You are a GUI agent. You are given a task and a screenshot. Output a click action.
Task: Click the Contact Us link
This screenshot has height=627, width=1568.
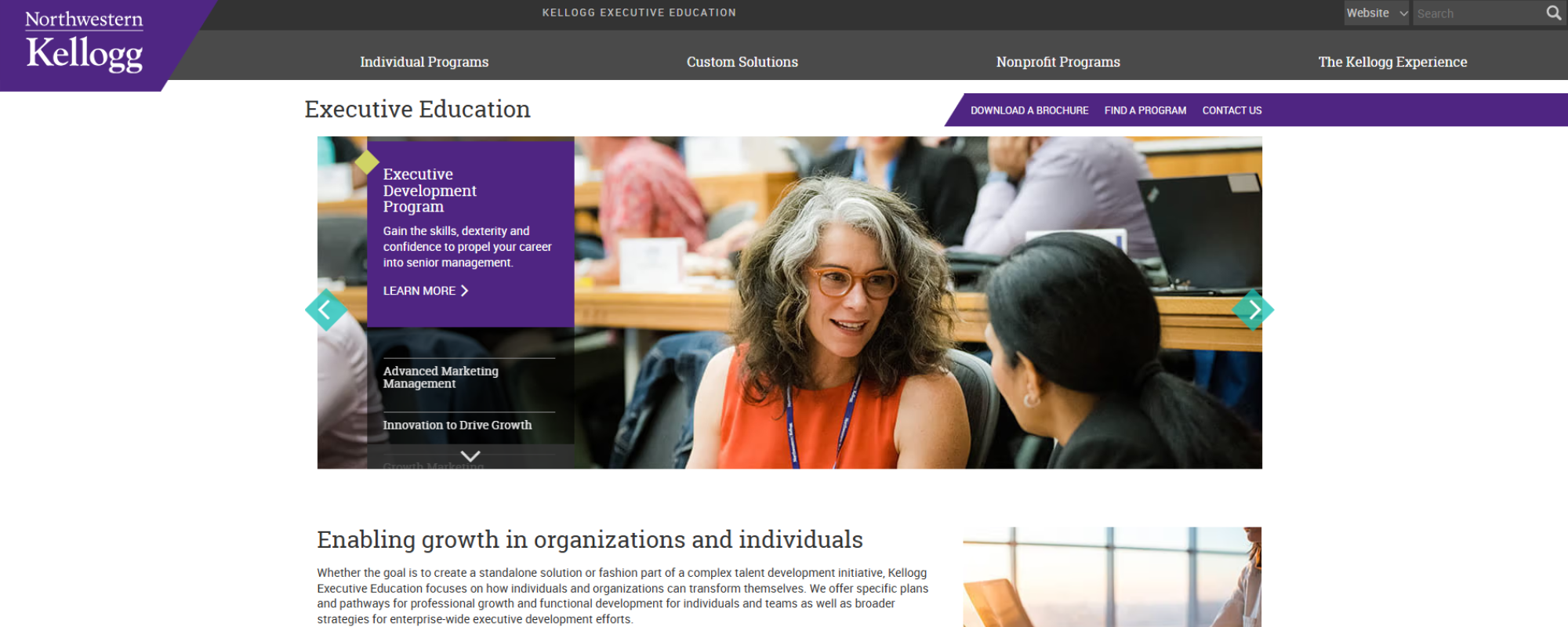tap(1232, 111)
